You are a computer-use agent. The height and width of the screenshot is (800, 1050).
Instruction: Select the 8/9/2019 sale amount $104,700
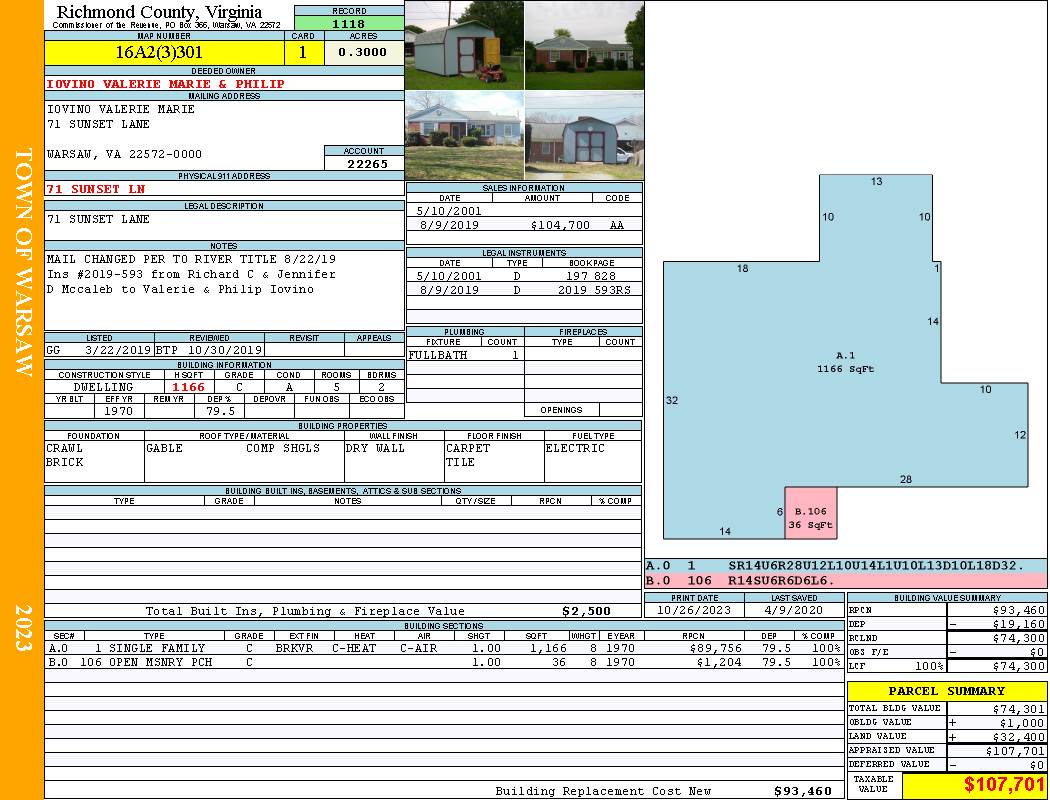tap(560, 226)
